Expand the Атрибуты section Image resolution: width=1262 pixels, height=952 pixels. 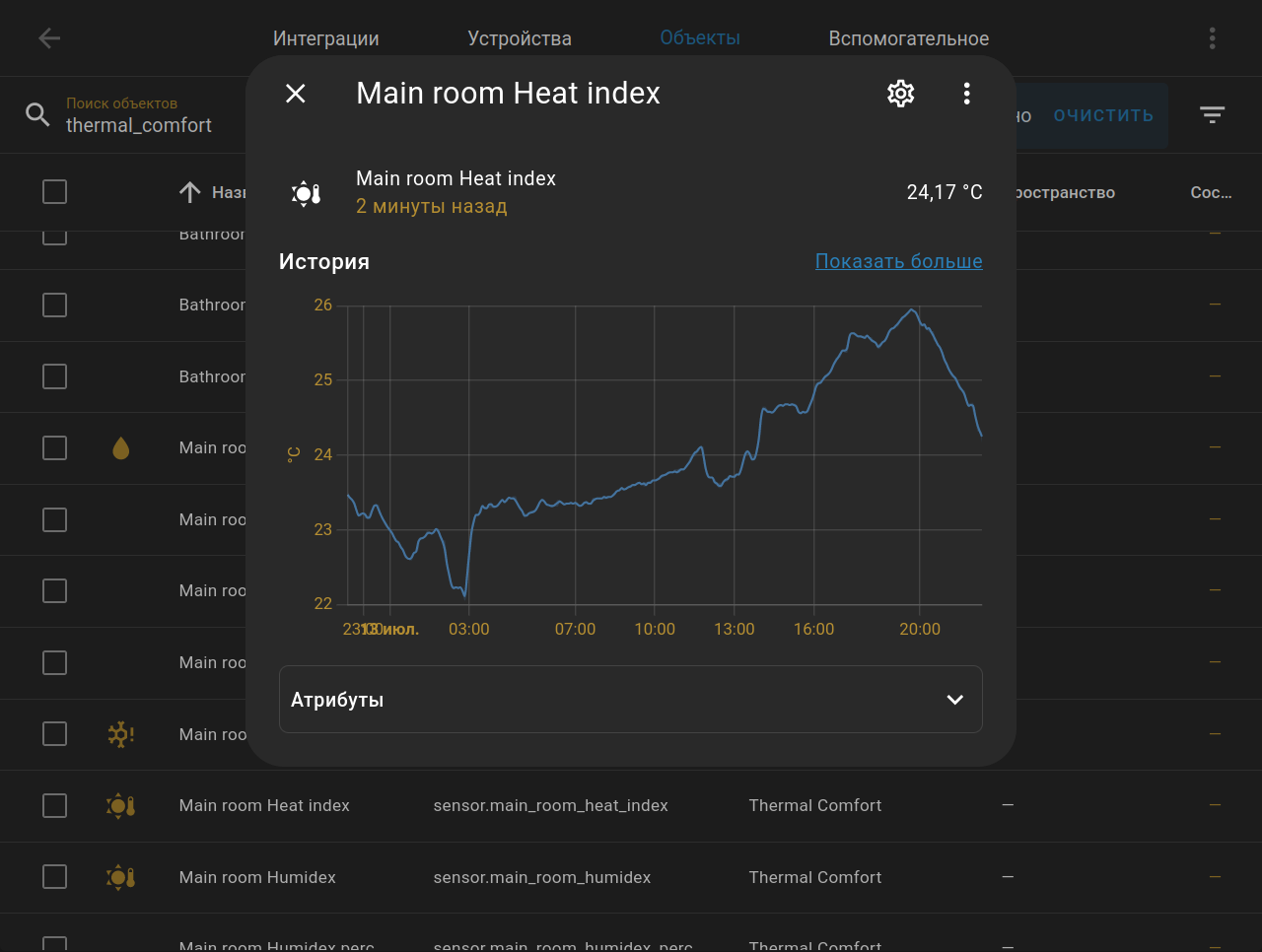631,700
